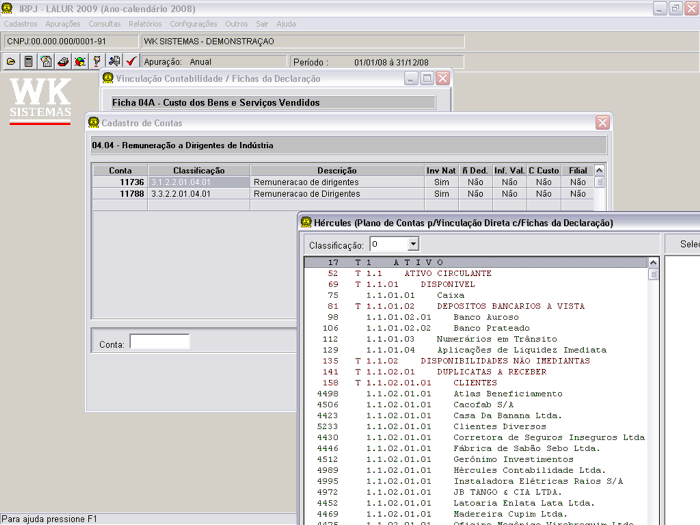Select account row 11788 in the table
The image size is (700, 525).
click(134, 194)
